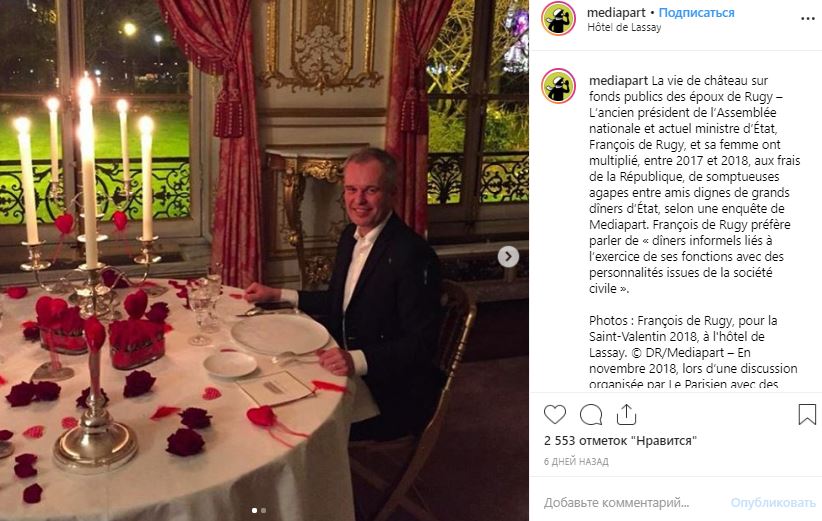Open the mediapart username in the header
The image size is (822, 521).
pyautogui.click(x=616, y=13)
